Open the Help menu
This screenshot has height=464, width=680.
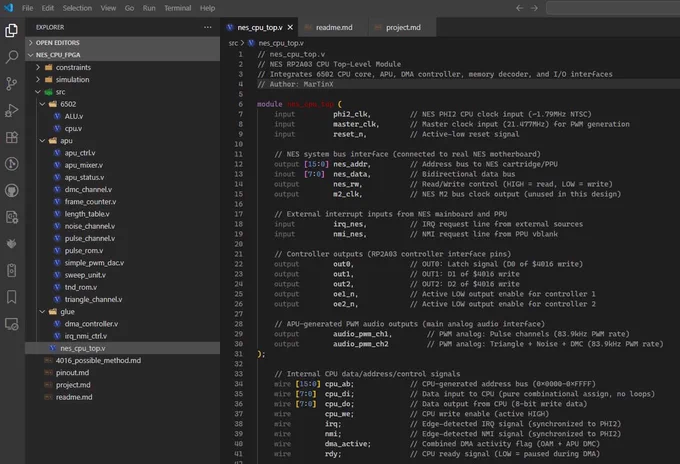207,8
